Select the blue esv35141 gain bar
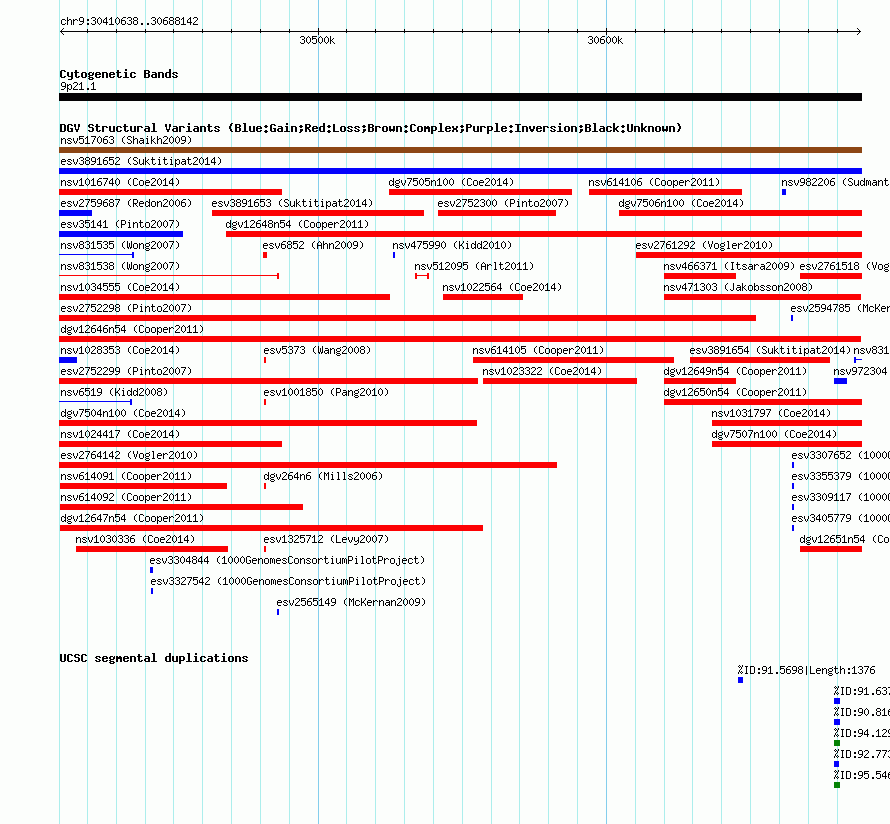Viewport: 890px width, 824px height. pyautogui.click(x=121, y=234)
